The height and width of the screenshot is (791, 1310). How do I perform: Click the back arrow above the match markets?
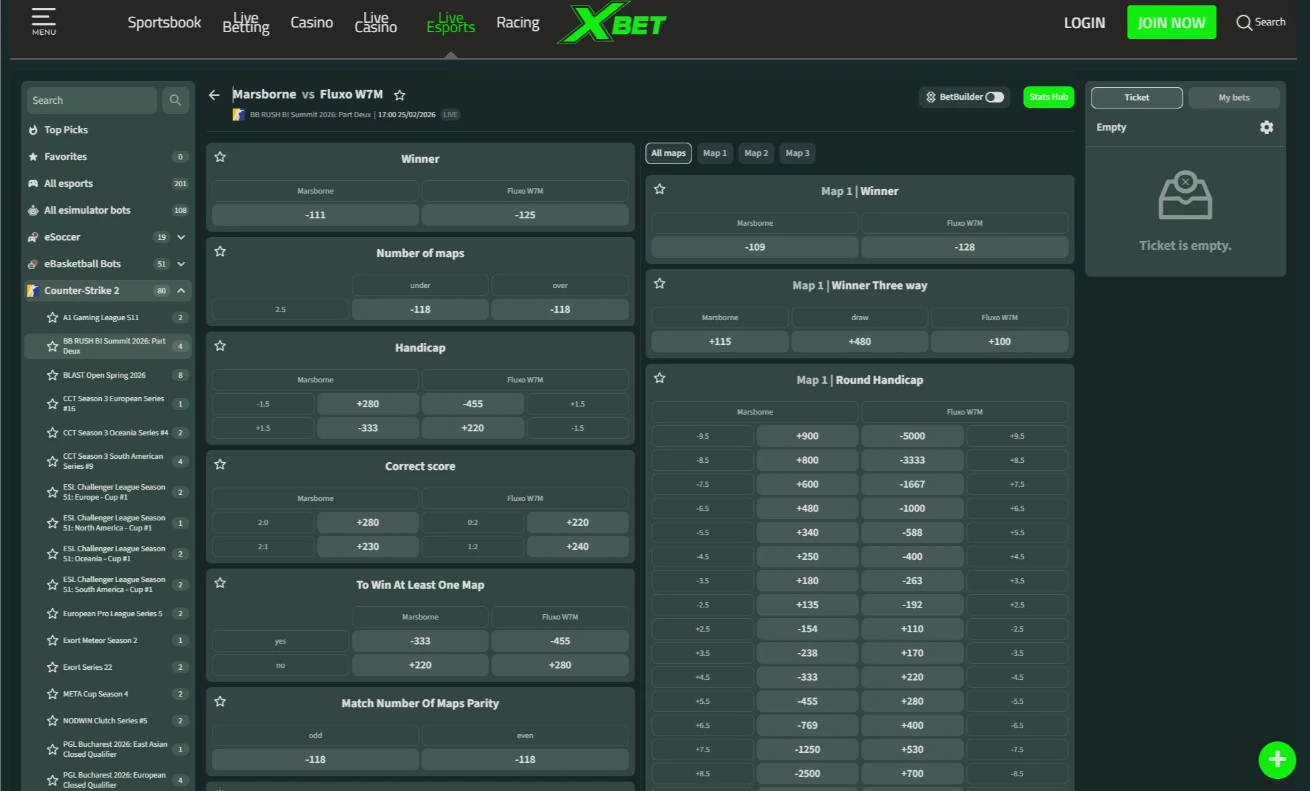coord(214,94)
